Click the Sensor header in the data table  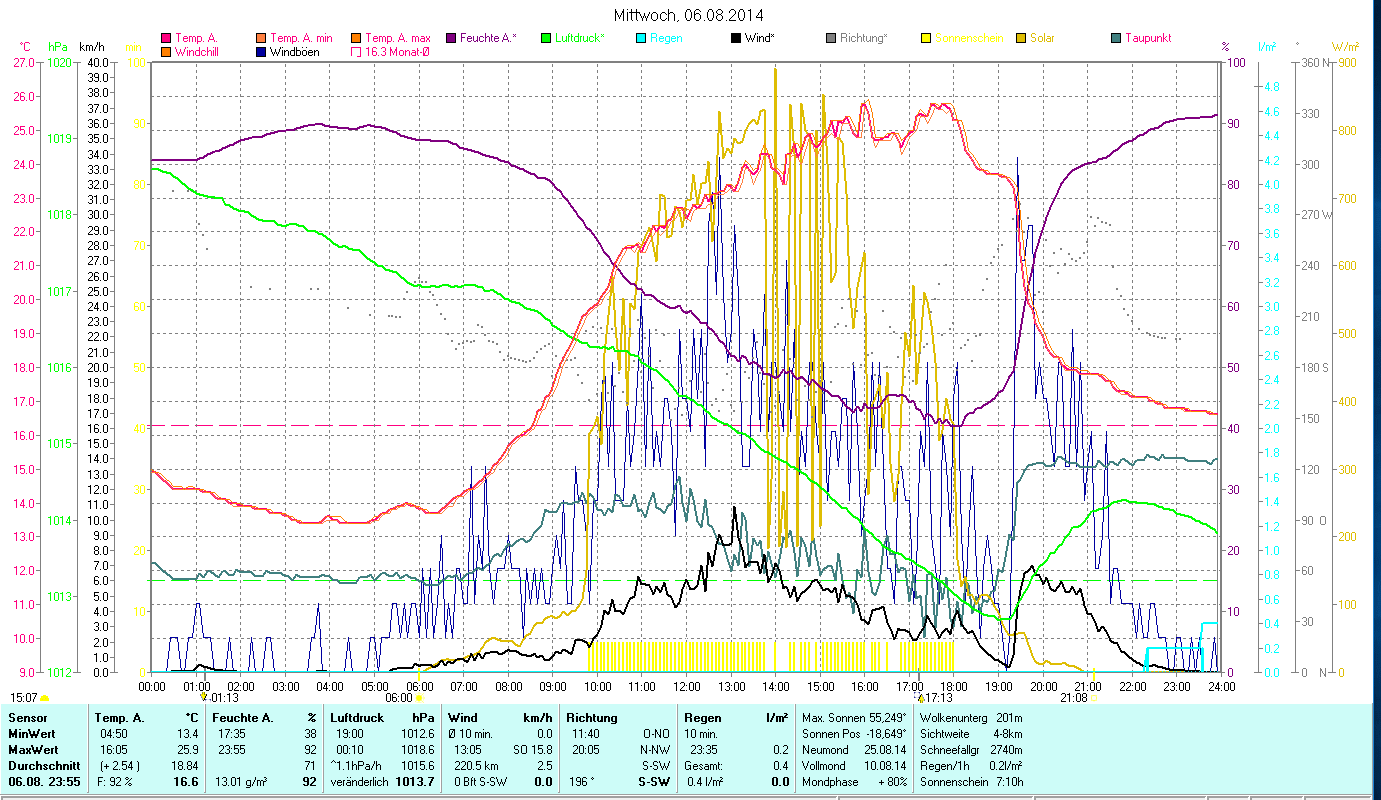27,717
